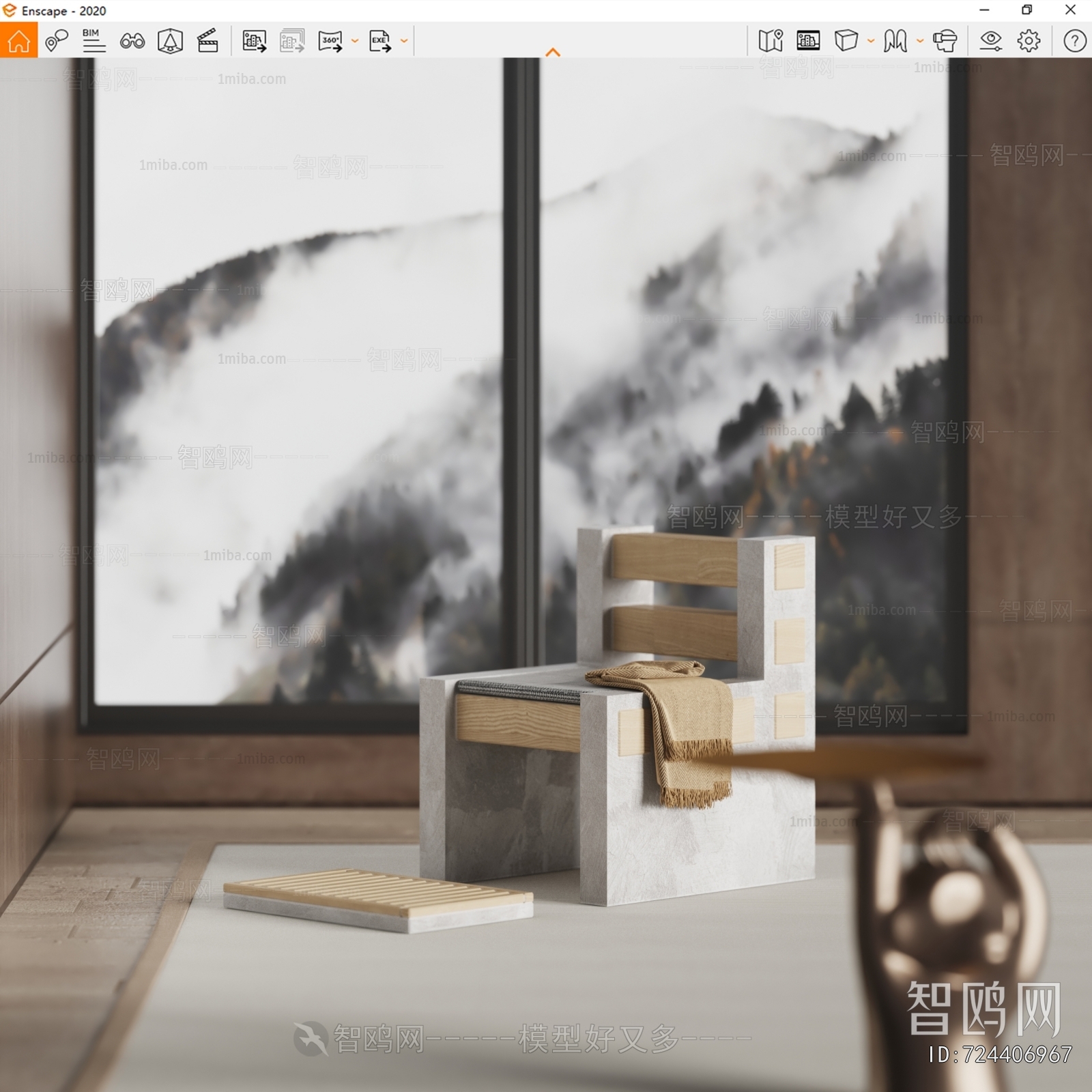Expand the EXE export dropdown arrow

point(404,41)
